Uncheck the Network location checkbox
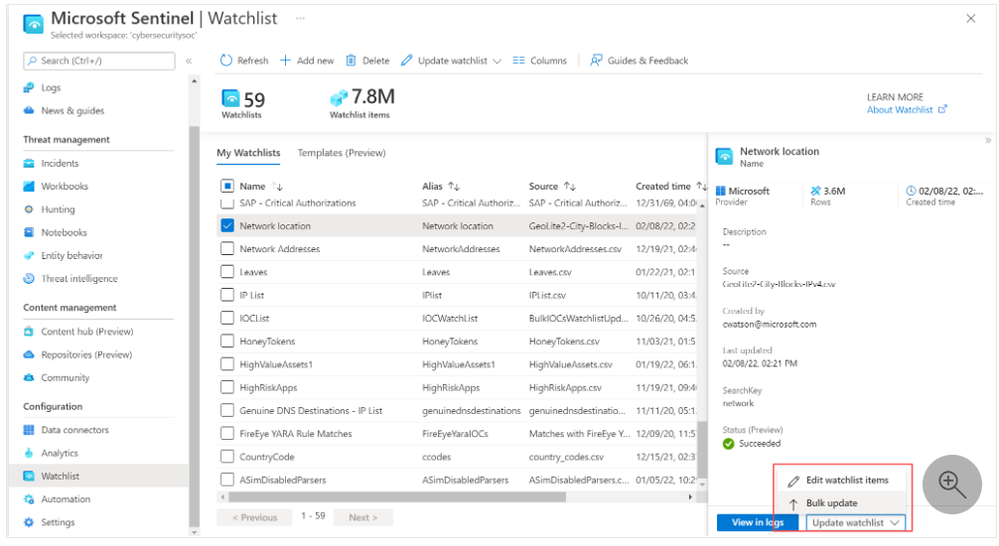Viewport: 999px width, 546px height. pos(227,226)
